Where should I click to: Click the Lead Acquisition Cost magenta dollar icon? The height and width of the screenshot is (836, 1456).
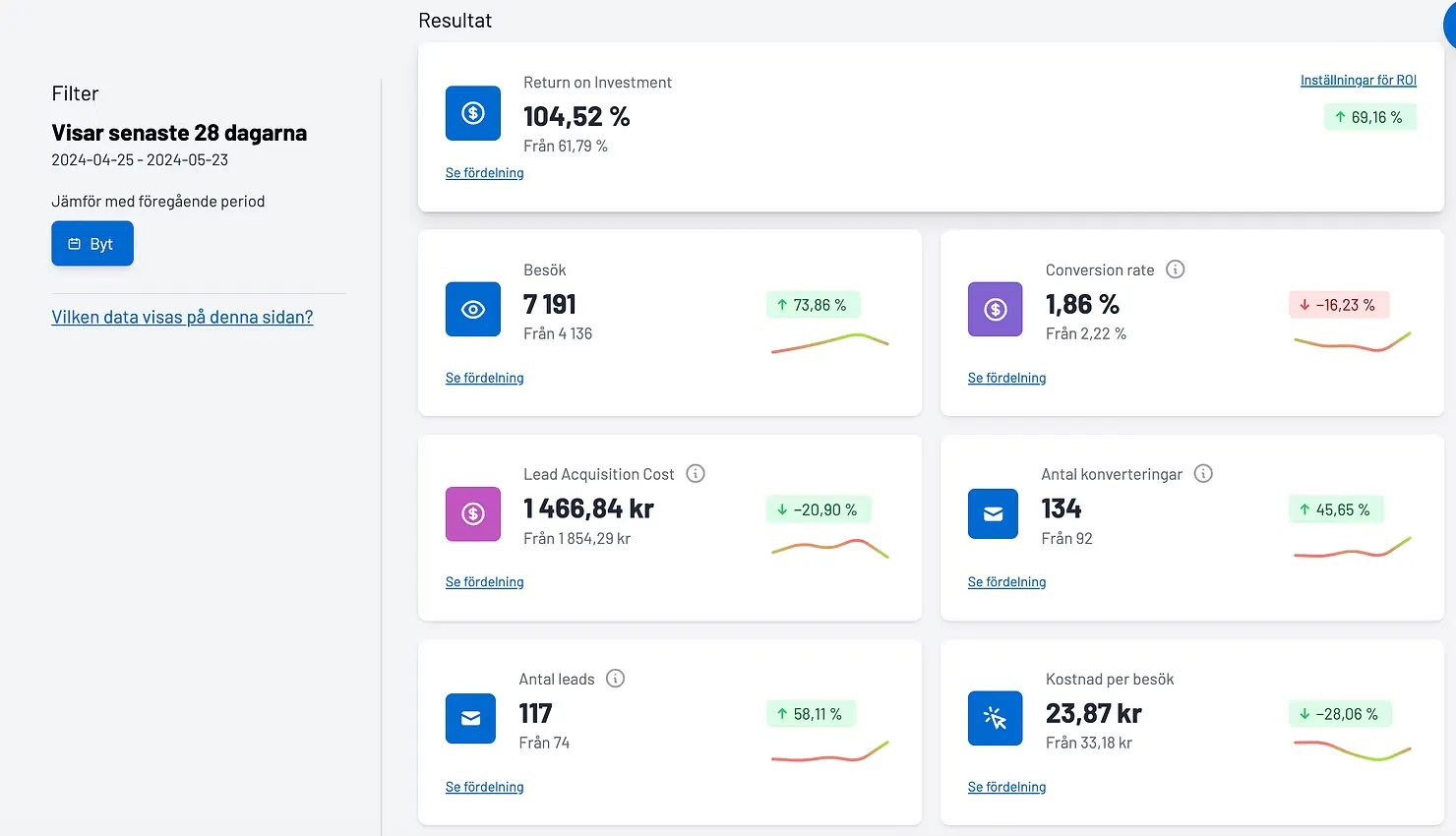click(472, 513)
